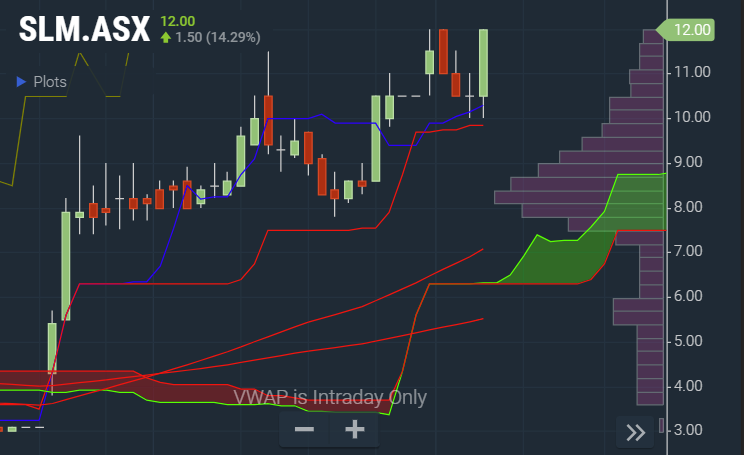Click the 4.00 price axis label
This screenshot has height=455, width=744.
point(688,386)
